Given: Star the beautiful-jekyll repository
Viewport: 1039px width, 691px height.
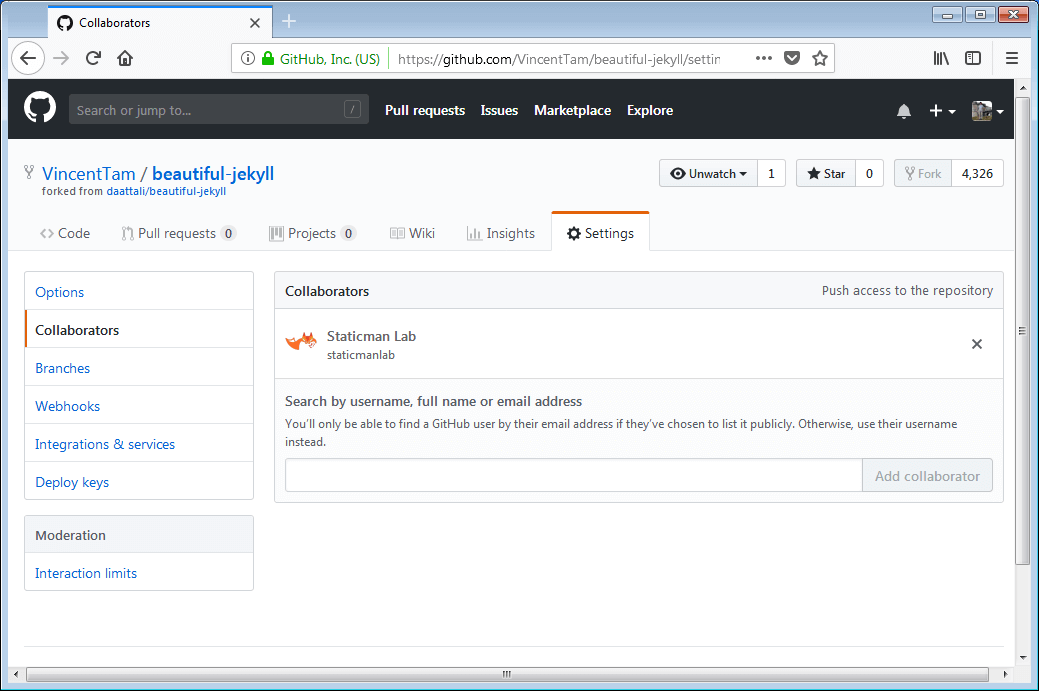Looking at the screenshot, I should pyautogui.click(x=826, y=173).
